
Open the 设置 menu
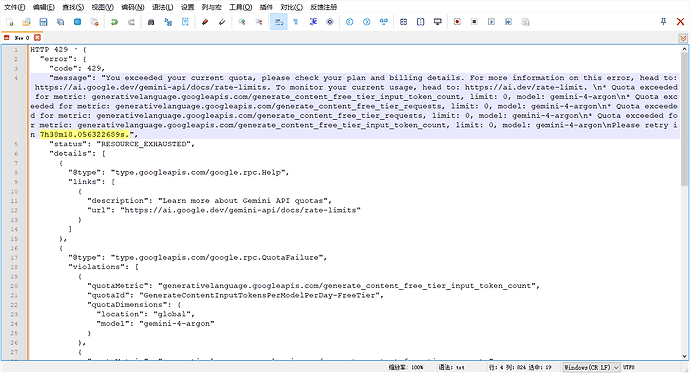[187, 7]
